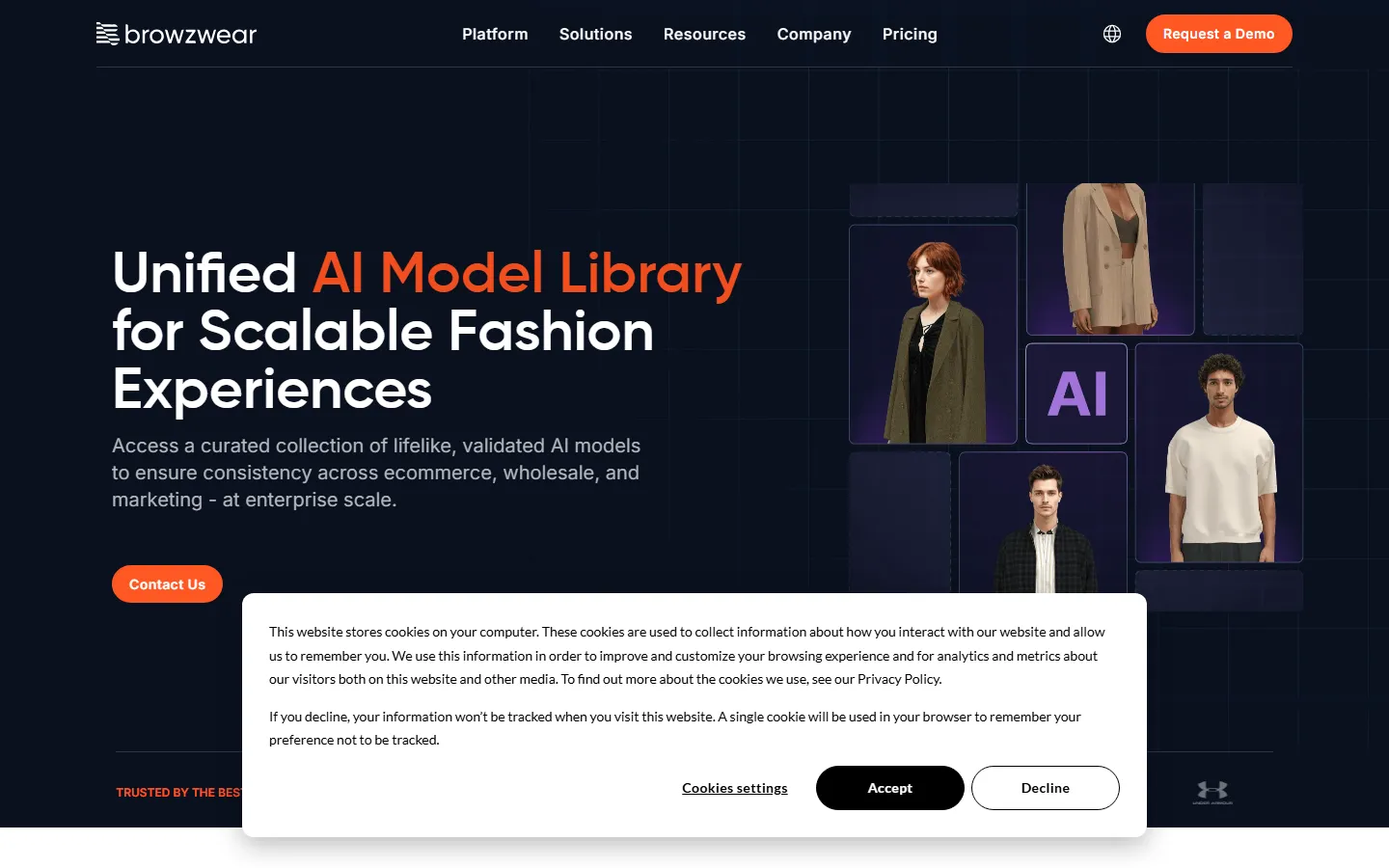The height and width of the screenshot is (868, 1389).
Task: Open the Cookies settings link
Action: tap(735, 788)
